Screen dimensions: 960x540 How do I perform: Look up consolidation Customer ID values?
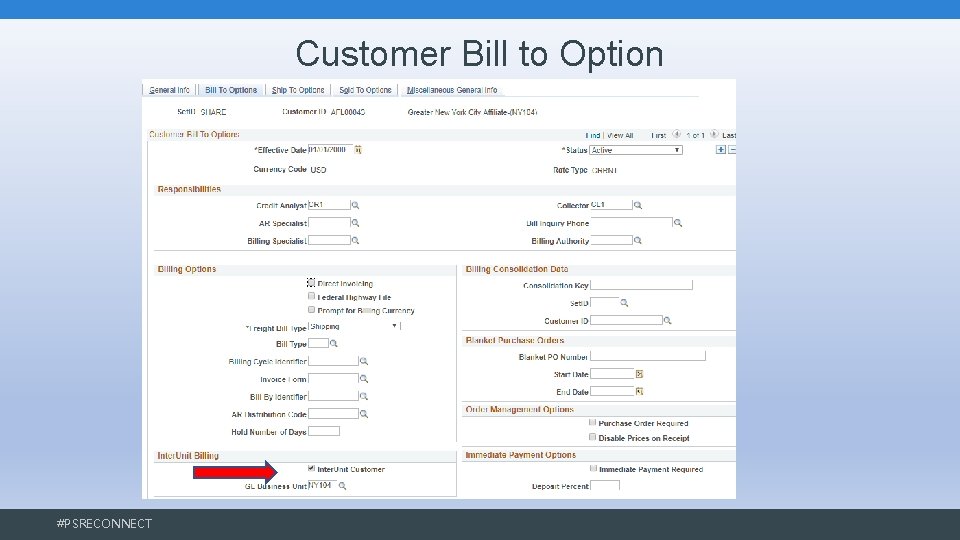tap(667, 320)
